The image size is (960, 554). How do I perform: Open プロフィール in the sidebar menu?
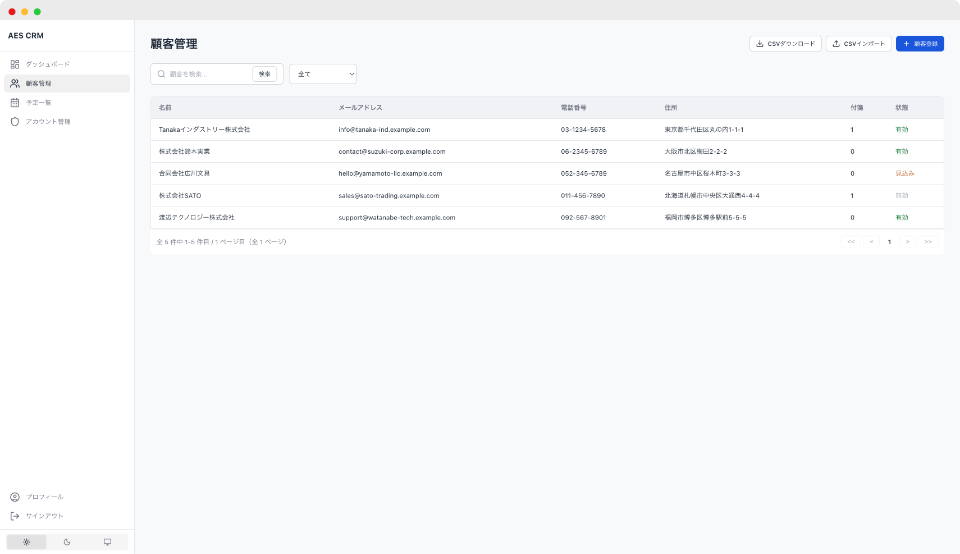[45, 497]
